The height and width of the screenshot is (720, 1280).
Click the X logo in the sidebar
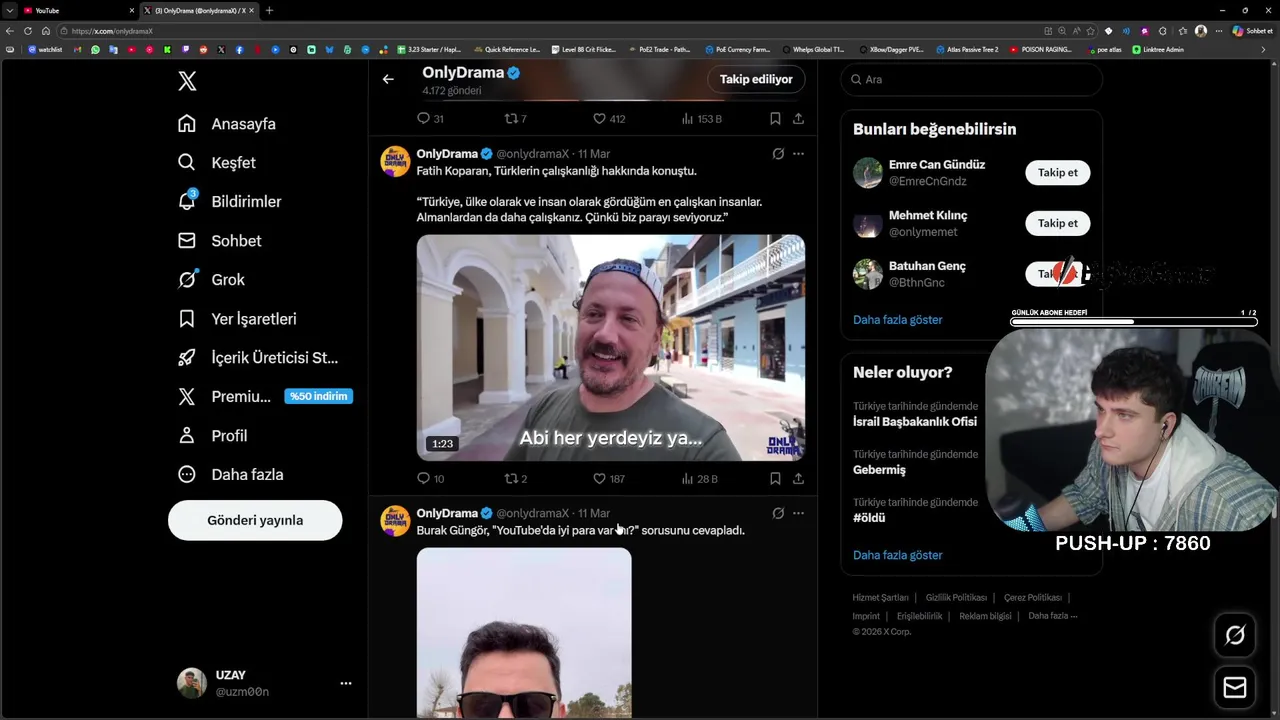[x=187, y=82]
